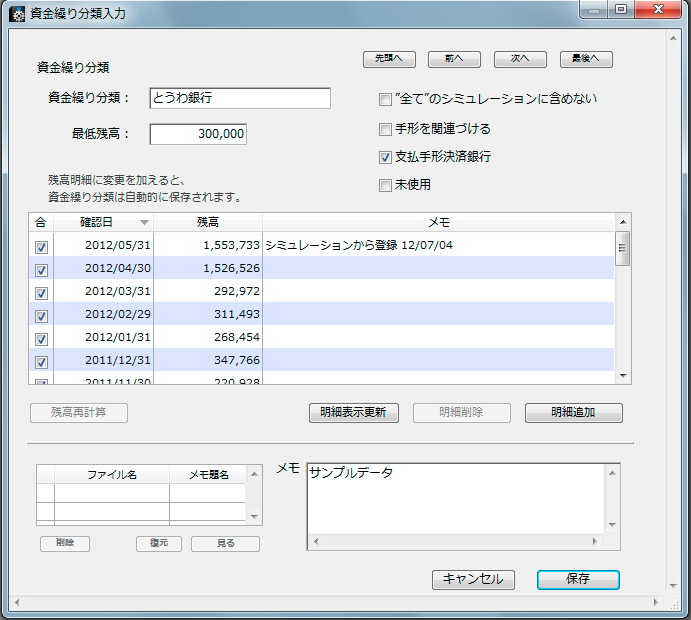Click the app icon in the title bar
691x620 pixels.
click(x=17, y=13)
